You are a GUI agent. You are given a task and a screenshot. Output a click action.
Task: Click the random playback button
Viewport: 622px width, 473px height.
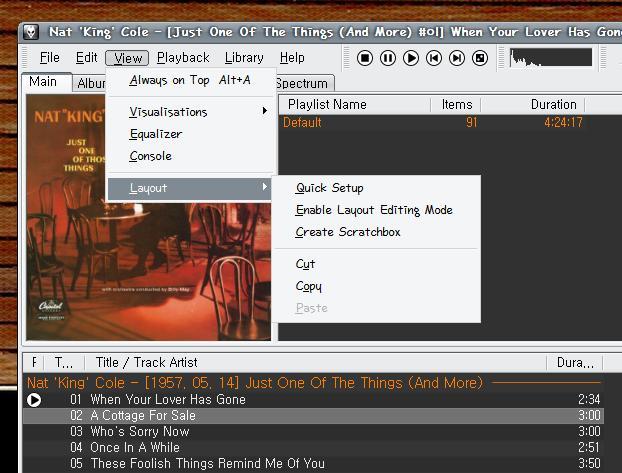[x=480, y=58]
